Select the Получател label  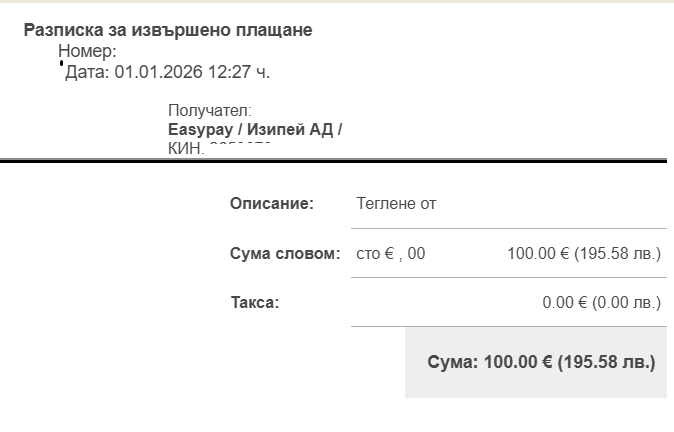[209, 111]
